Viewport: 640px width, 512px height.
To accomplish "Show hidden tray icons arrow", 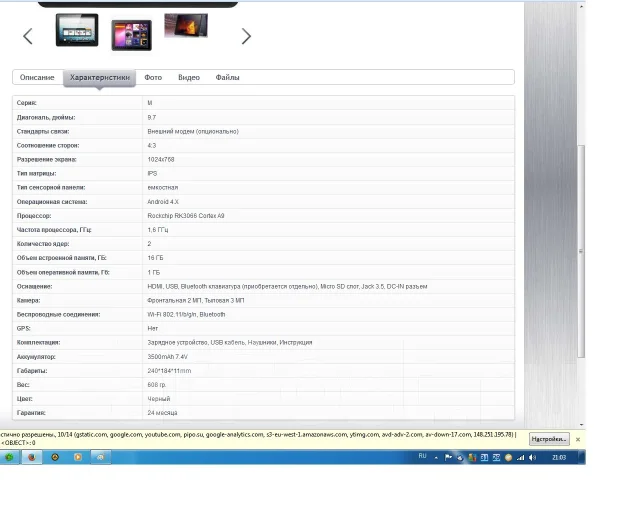I will coord(436,457).
